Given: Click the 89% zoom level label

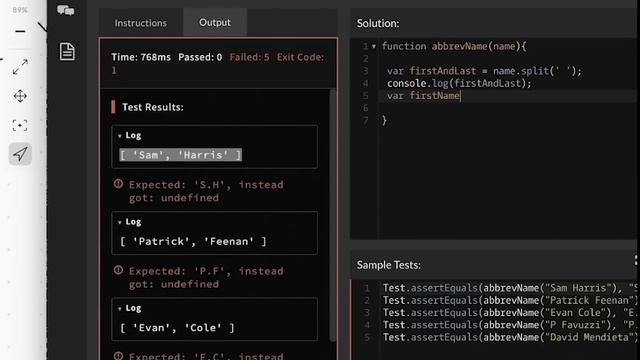Looking at the screenshot, I should click(20, 10).
